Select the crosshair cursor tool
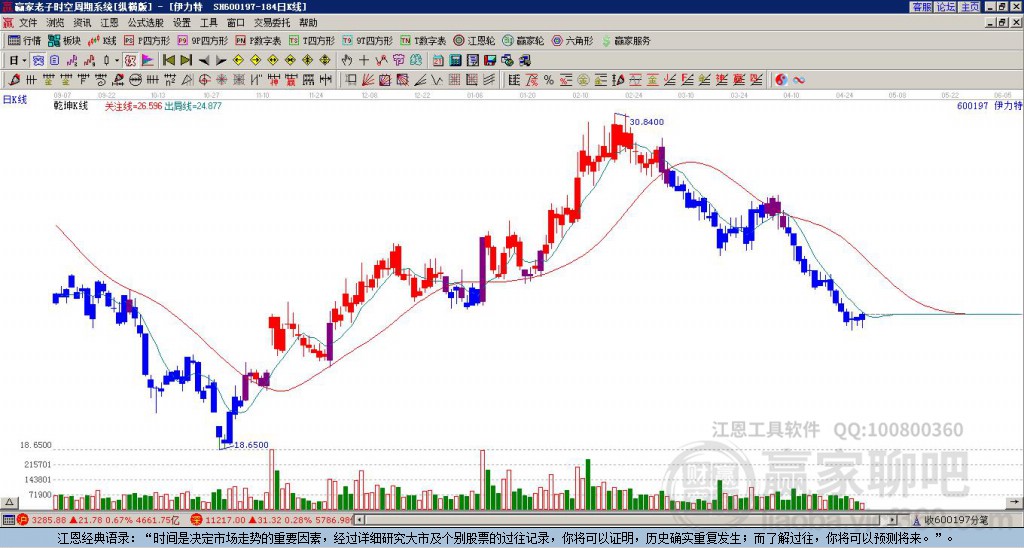 pyautogui.click(x=364, y=61)
